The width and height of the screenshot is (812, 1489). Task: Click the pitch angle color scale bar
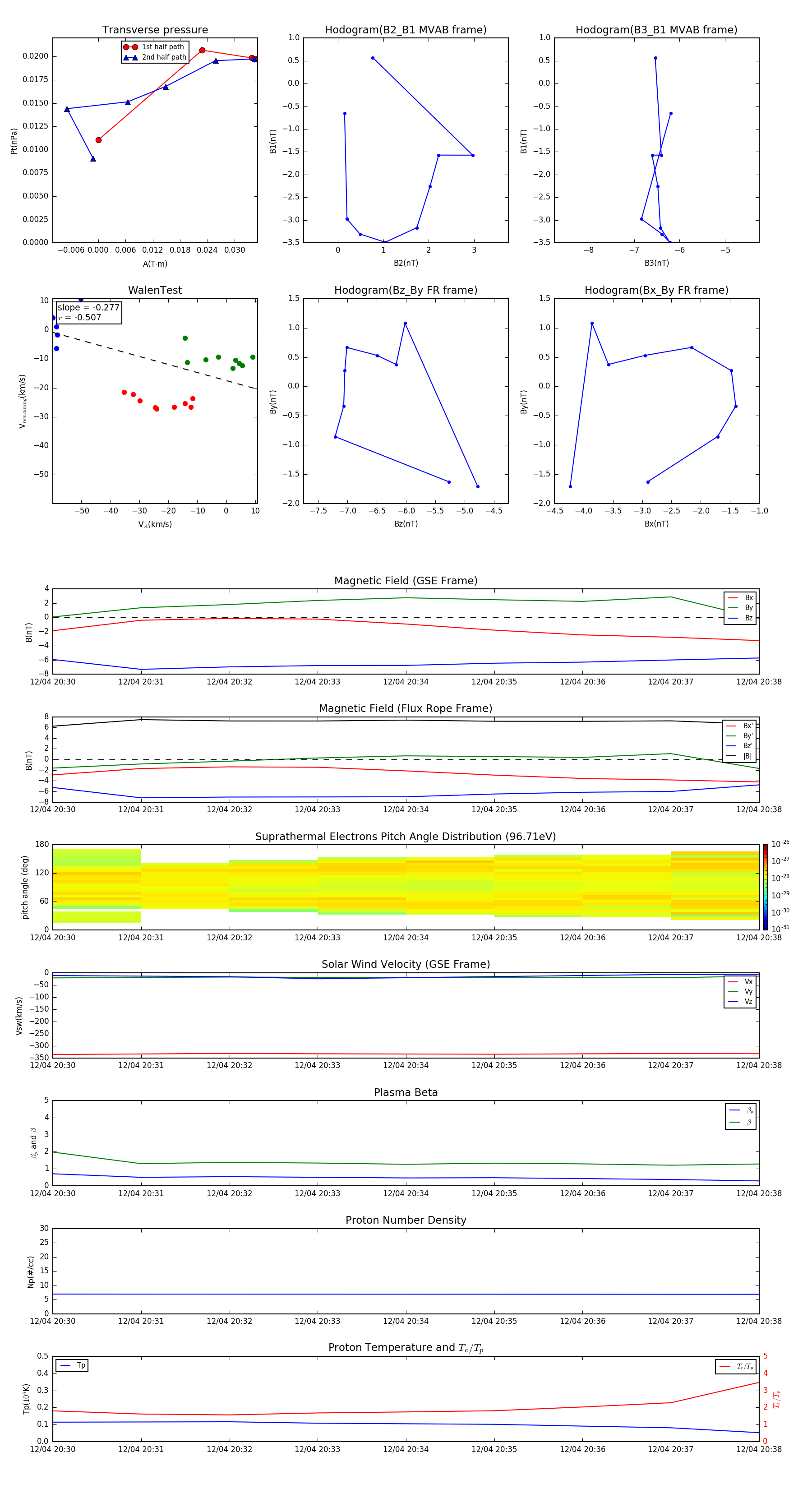click(x=765, y=887)
